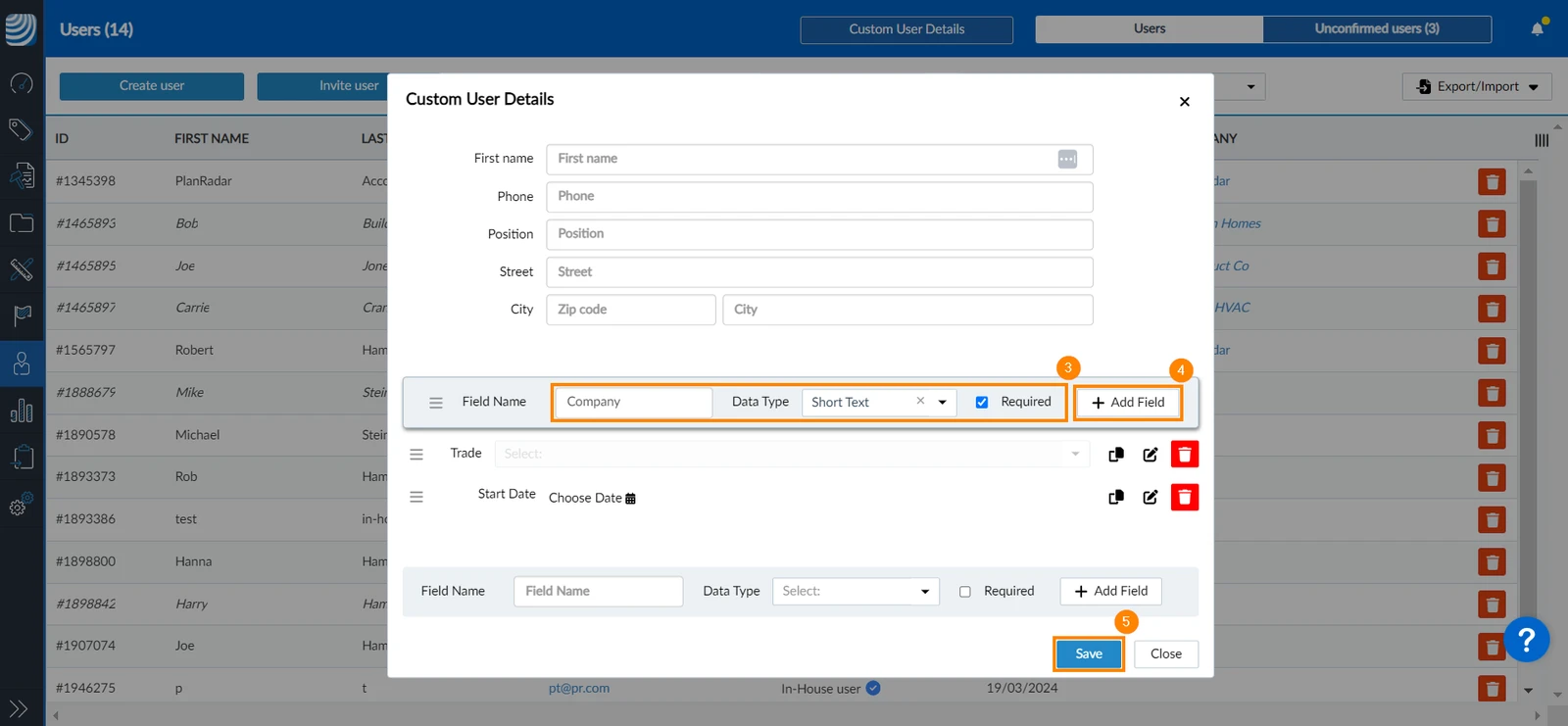Add the Company field using Add Field
The image size is (1568, 726).
coord(1128,402)
